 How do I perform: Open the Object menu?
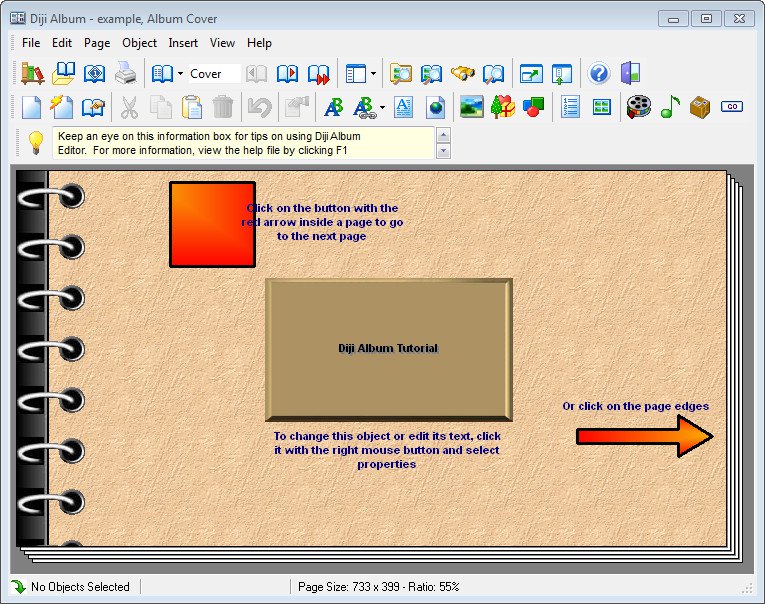[x=140, y=43]
